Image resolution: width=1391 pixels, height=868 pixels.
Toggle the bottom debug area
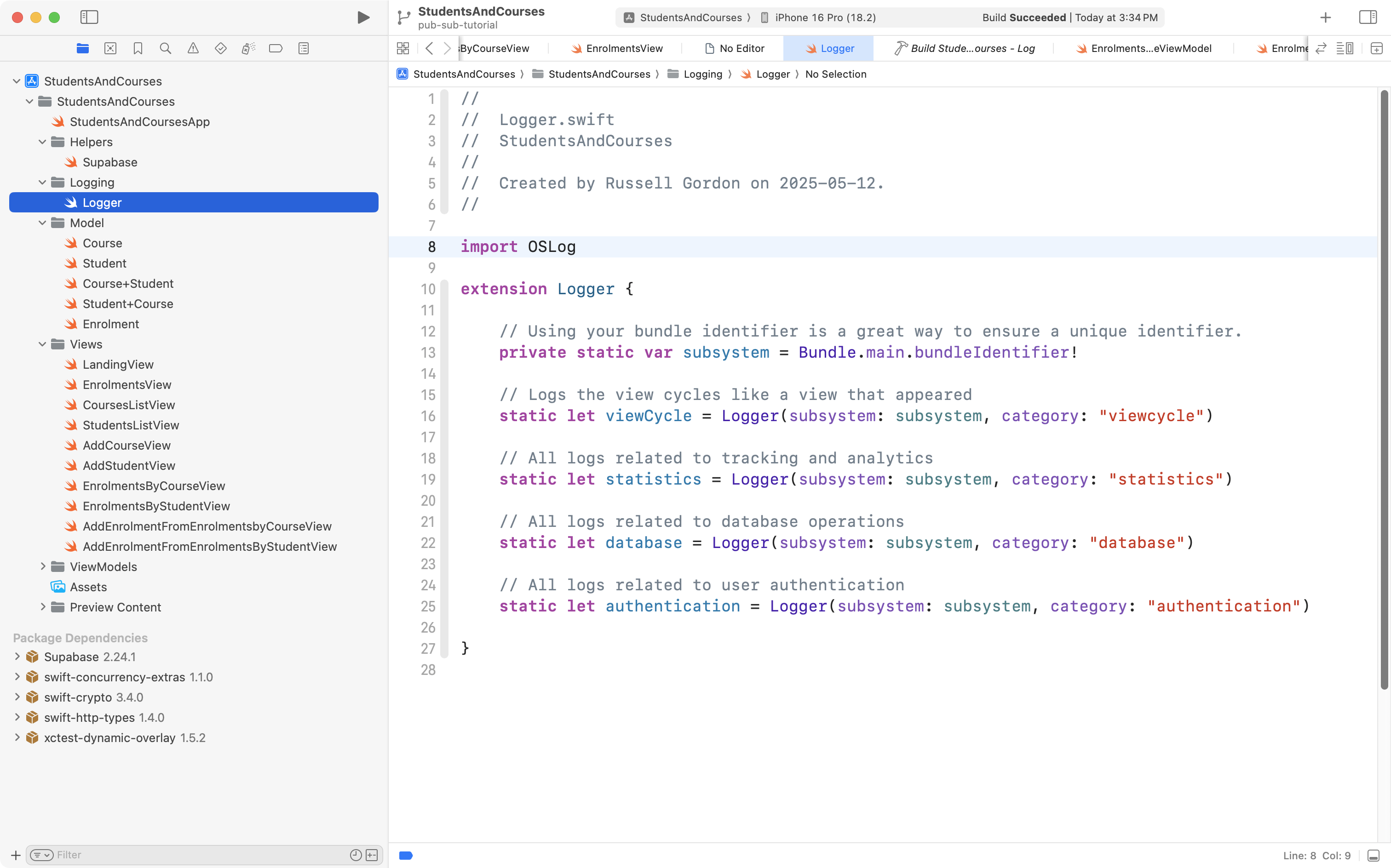[1373, 856]
